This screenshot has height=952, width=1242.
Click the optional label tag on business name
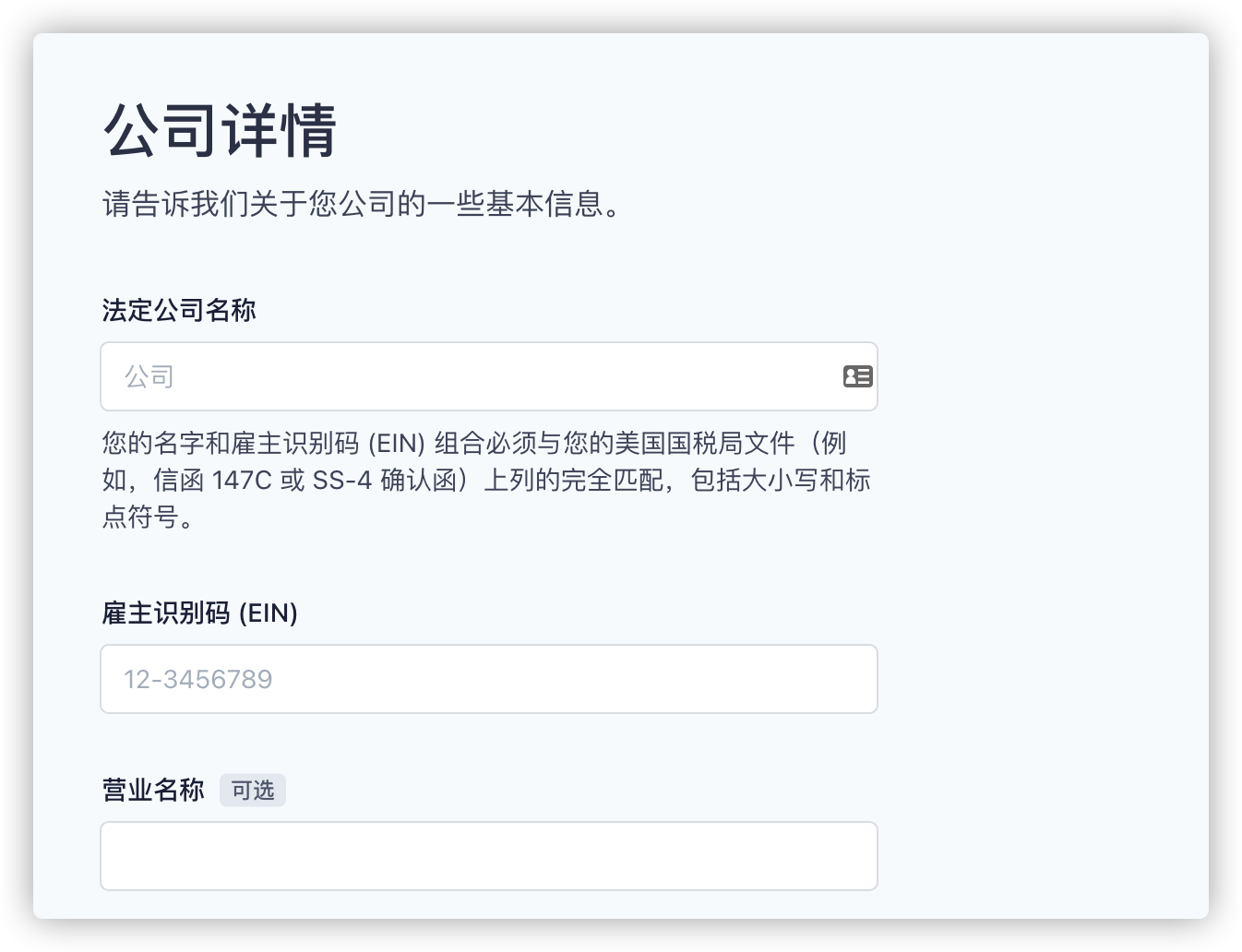[252, 790]
